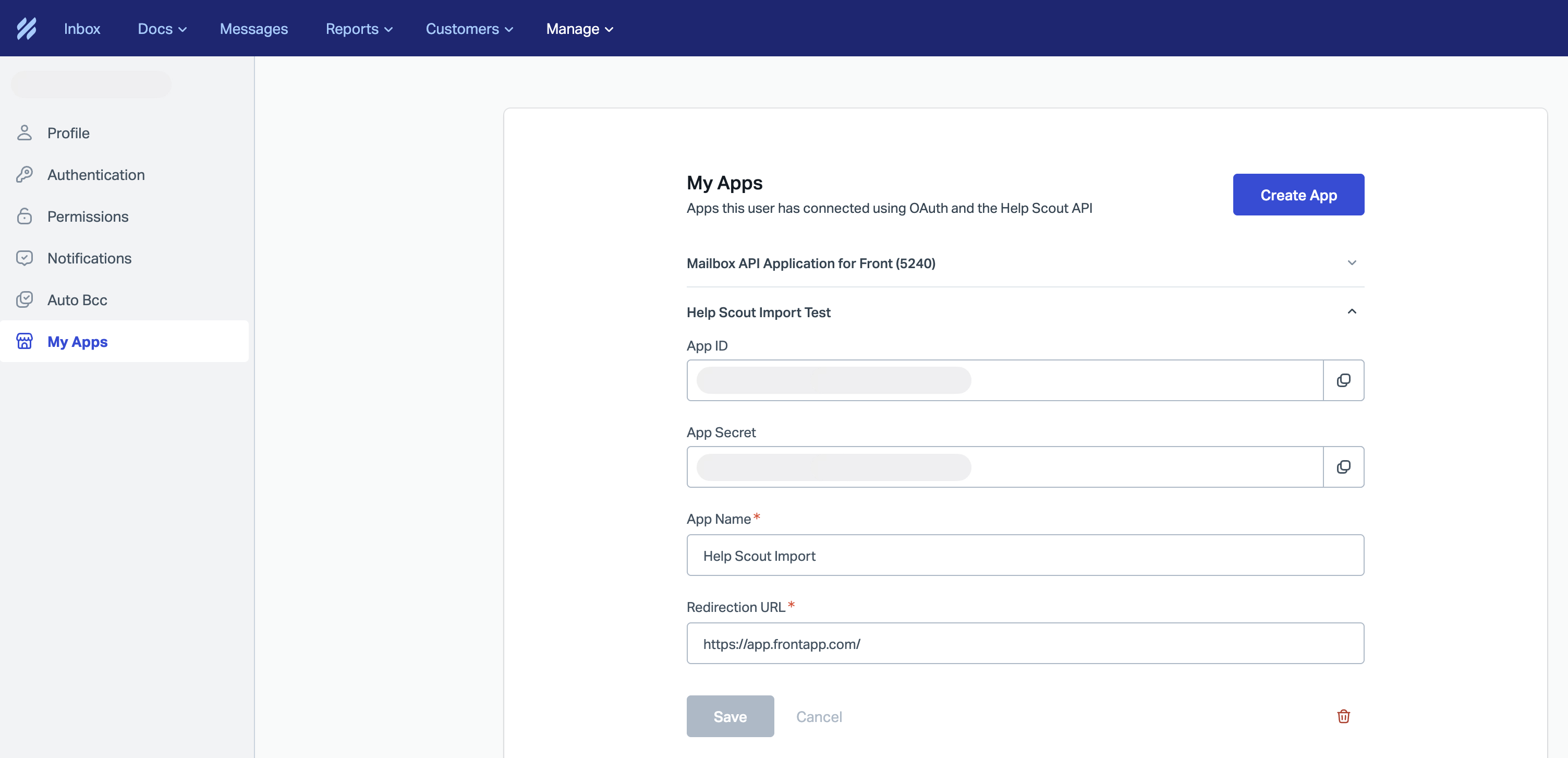This screenshot has height=758, width=1568.
Task: Expand Mailbox API Application for Front
Action: (1351, 263)
